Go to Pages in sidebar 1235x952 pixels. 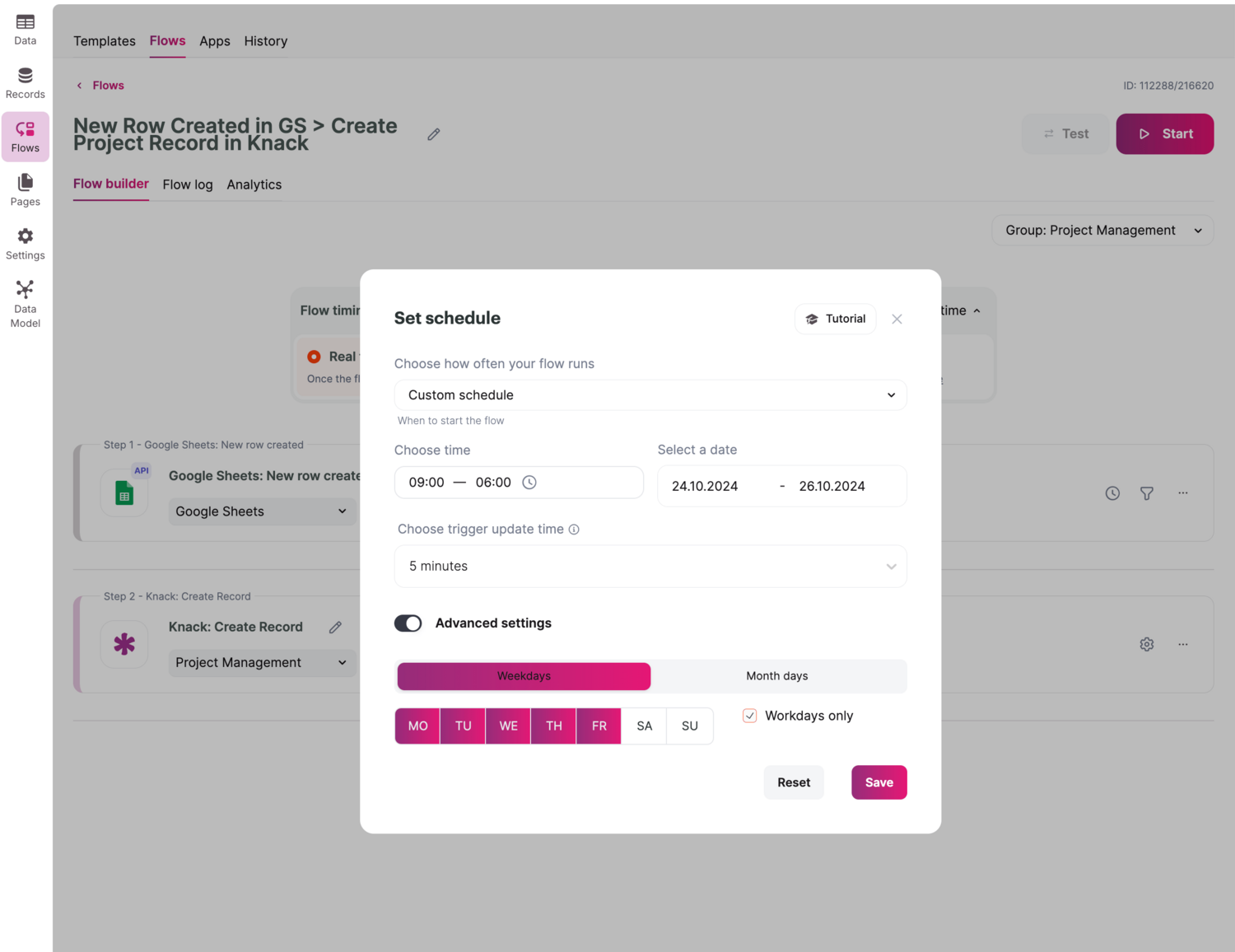coord(25,190)
